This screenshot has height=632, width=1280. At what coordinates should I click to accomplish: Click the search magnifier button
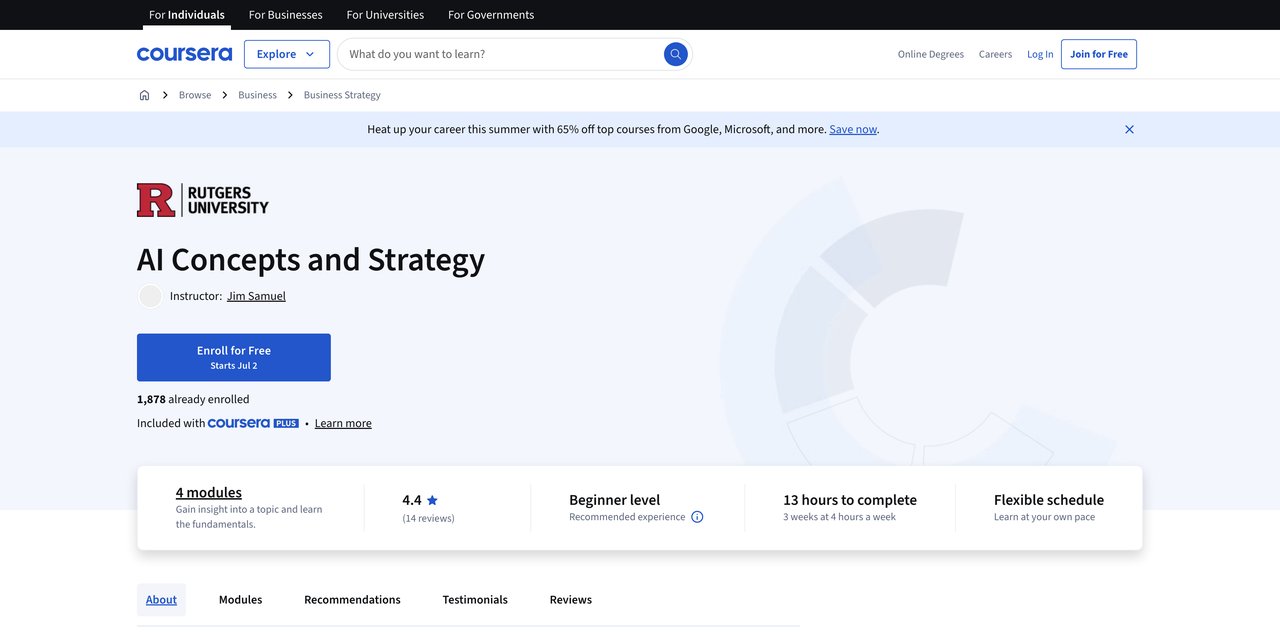tap(676, 54)
